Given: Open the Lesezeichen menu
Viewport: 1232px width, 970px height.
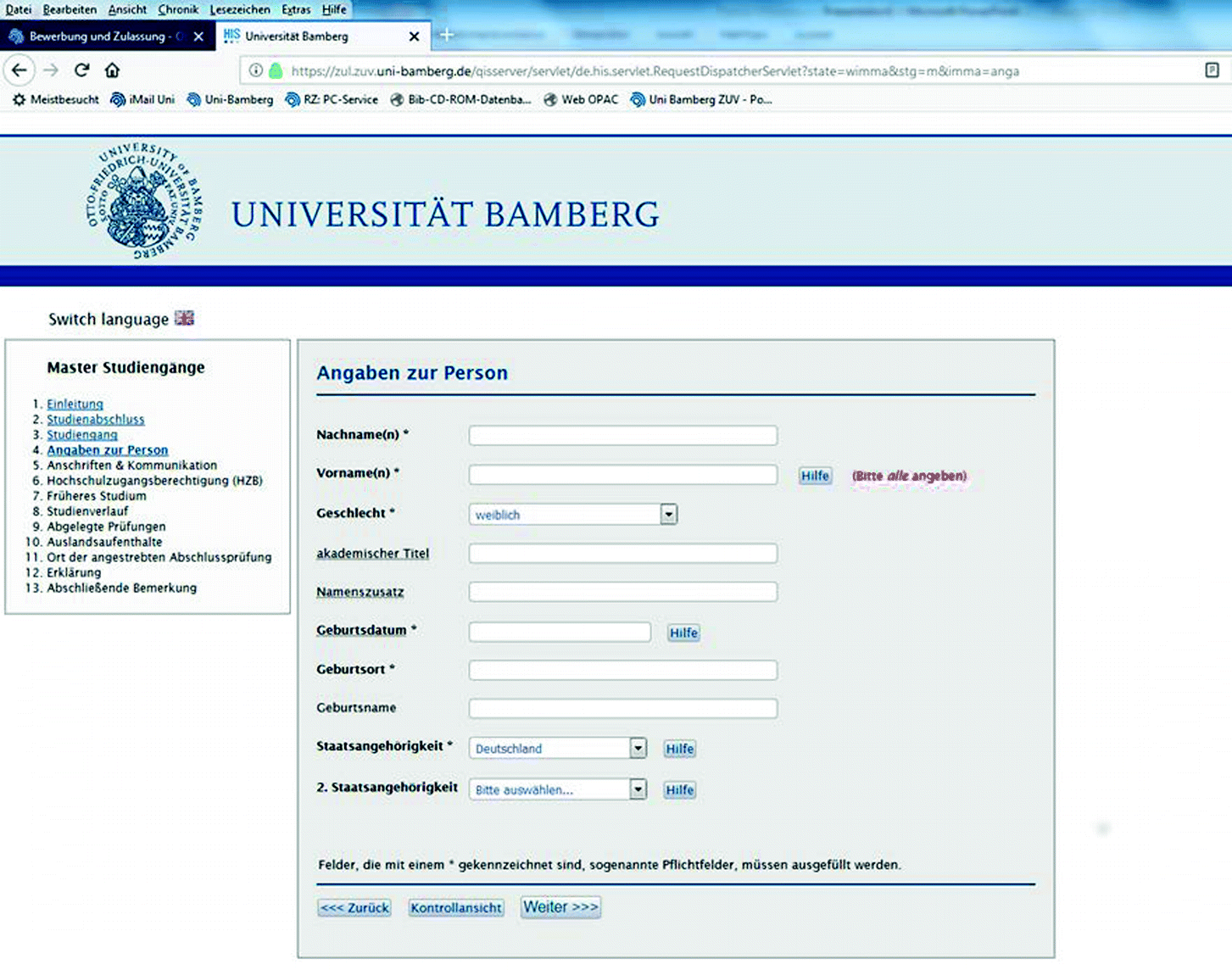Looking at the screenshot, I should coord(240,9).
